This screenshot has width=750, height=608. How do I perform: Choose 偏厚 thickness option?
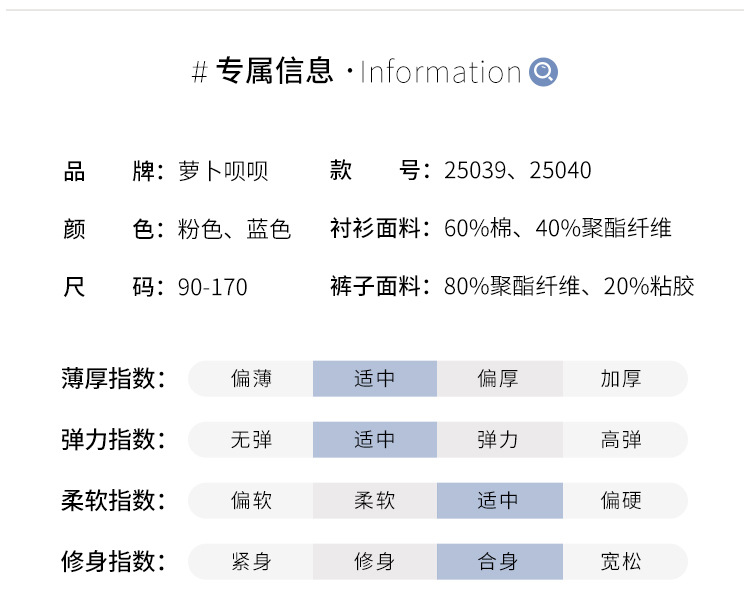498,379
